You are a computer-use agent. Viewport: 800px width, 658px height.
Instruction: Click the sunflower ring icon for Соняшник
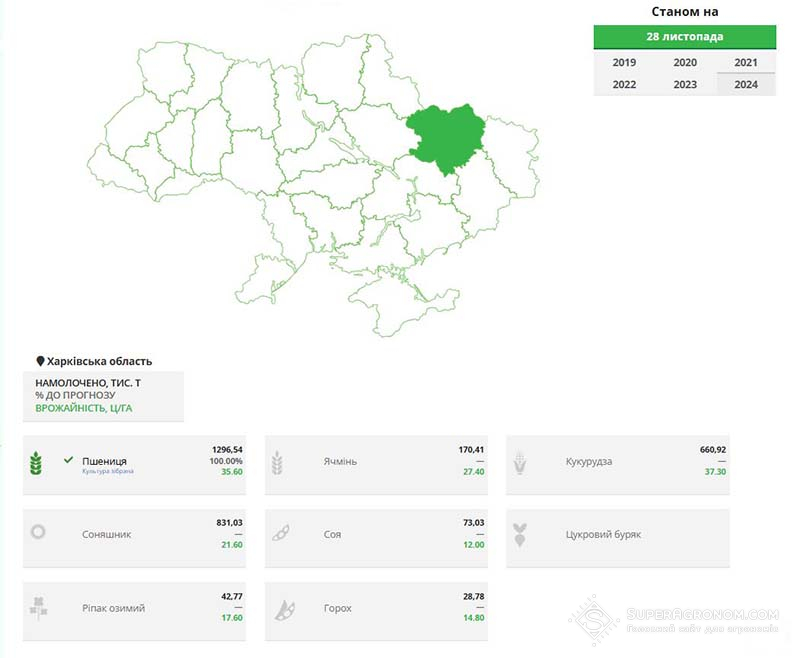tap(38, 532)
